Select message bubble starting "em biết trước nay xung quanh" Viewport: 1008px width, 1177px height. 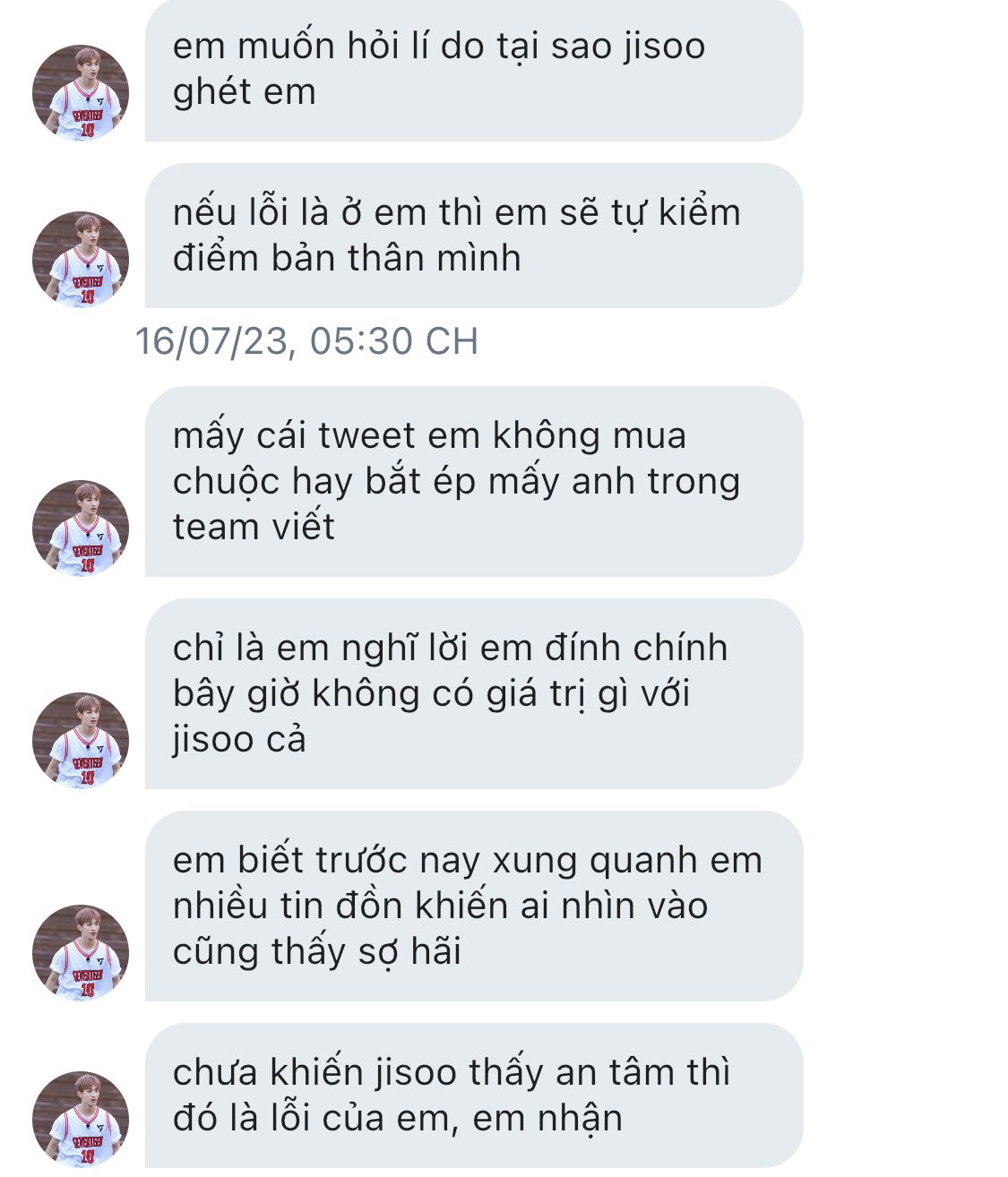coord(474,906)
